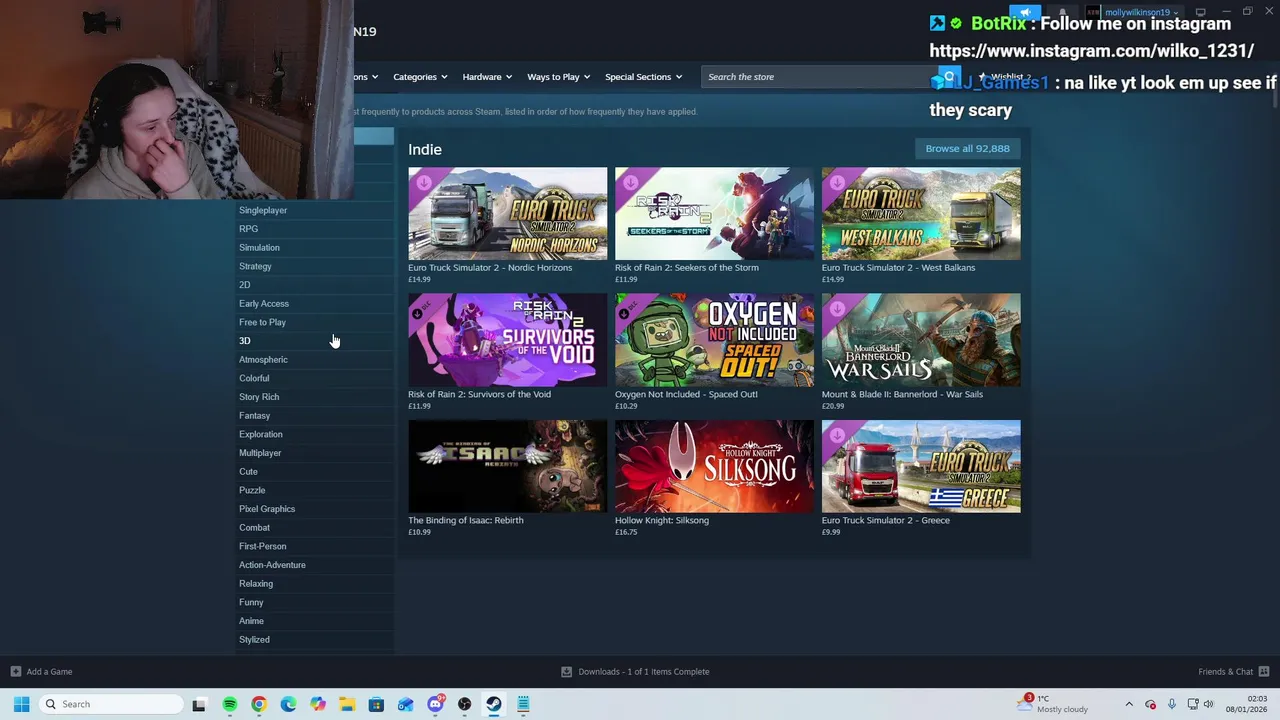Image resolution: width=1280 pixels, height=720 pixels.
Task: Select the Pixel Graphics tag
Action: coord(314,509)
